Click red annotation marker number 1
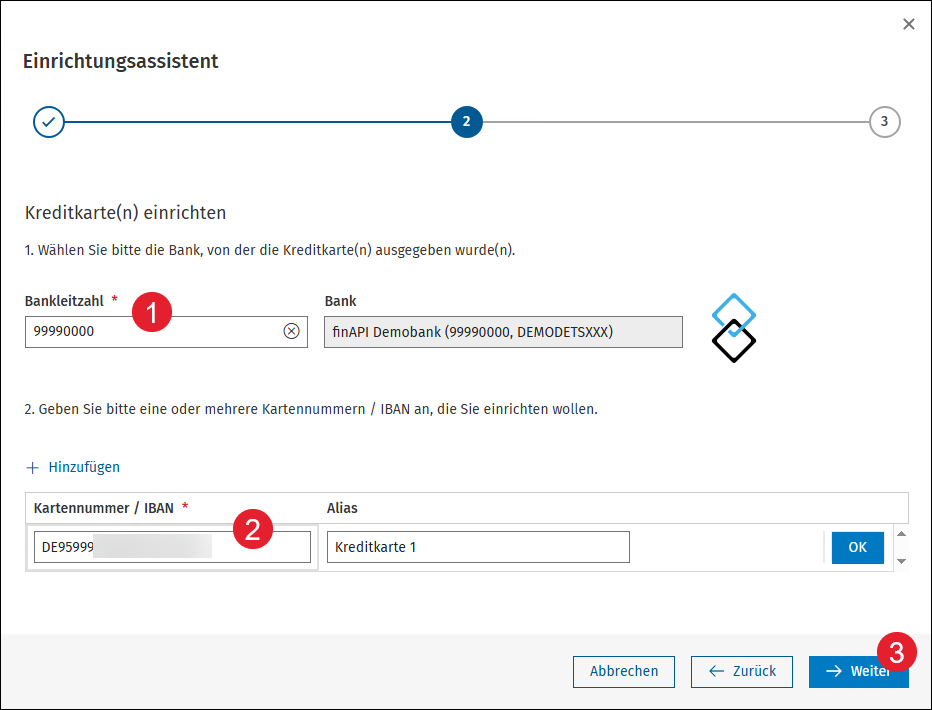Viewport: 932px width, 710px height. [x=152, y=312]
